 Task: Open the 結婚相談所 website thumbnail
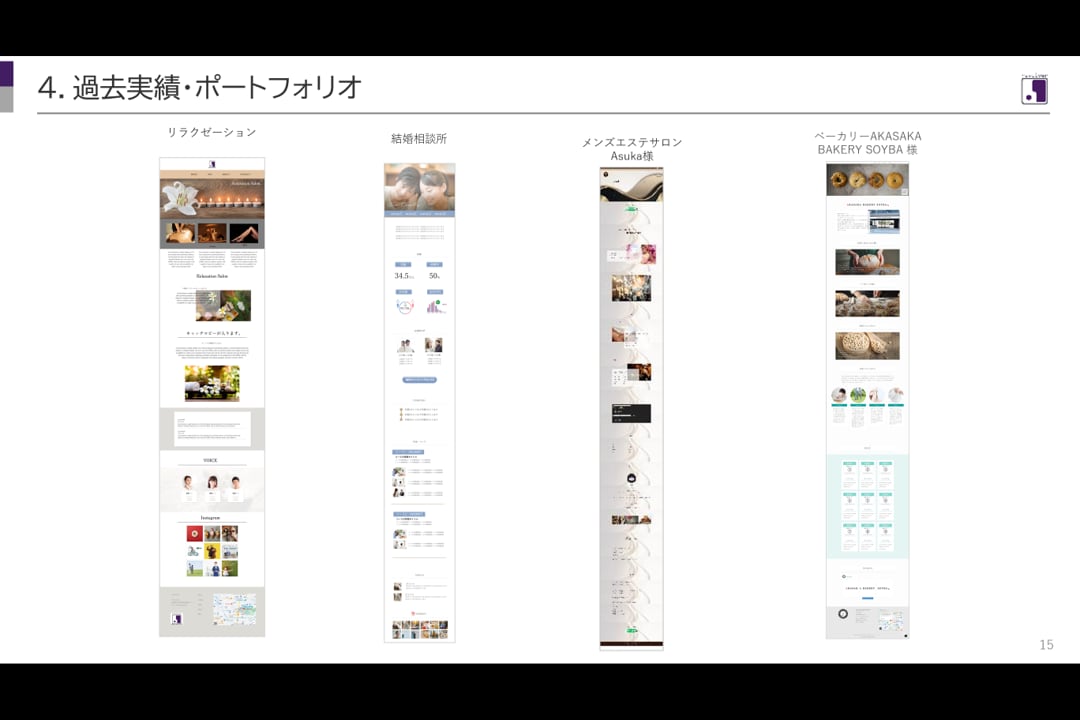419,402
